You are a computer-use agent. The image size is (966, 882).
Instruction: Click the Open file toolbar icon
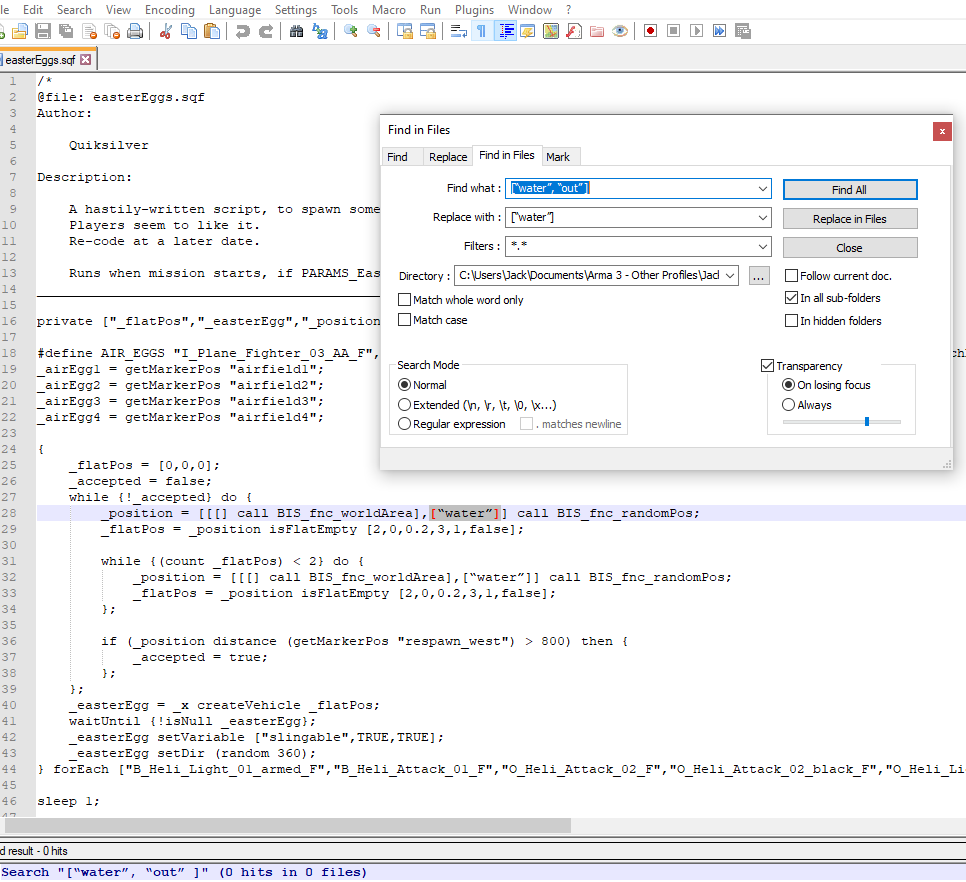tap(20, 31)
